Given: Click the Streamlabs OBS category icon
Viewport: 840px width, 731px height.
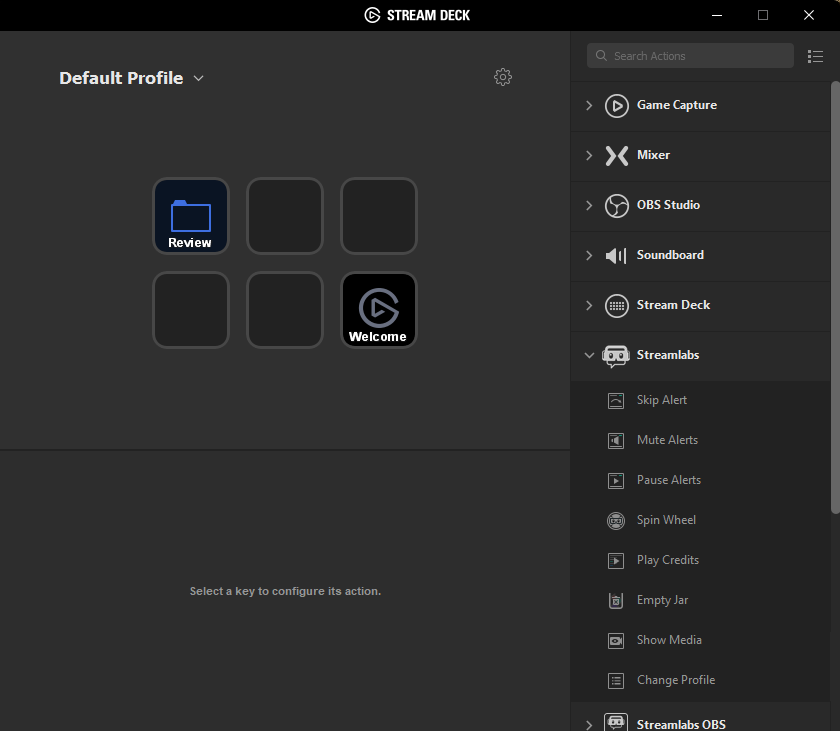Looking at the screenshot, I should (x=616, y=722).
